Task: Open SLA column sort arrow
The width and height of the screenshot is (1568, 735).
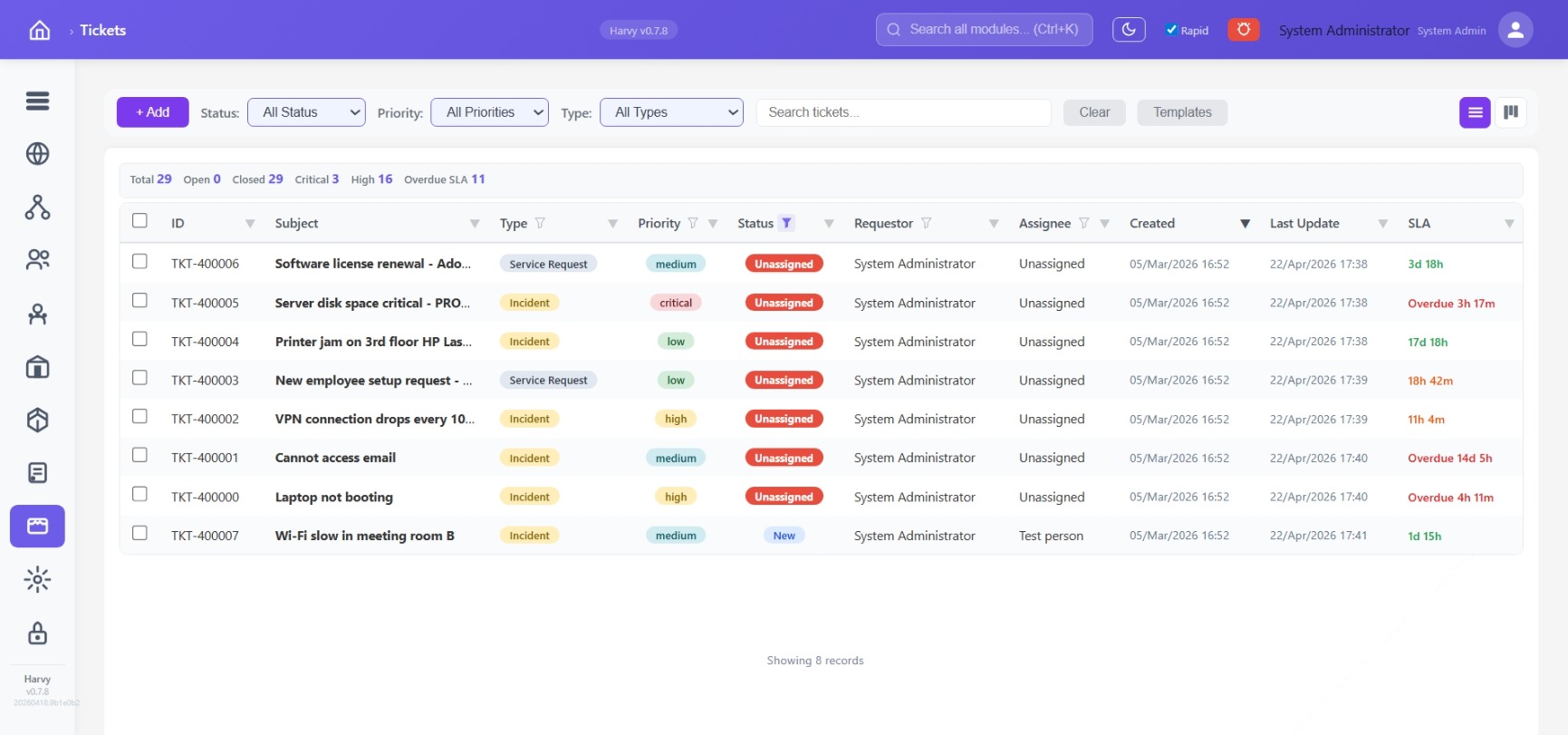Action: [x=1509, y=224]
